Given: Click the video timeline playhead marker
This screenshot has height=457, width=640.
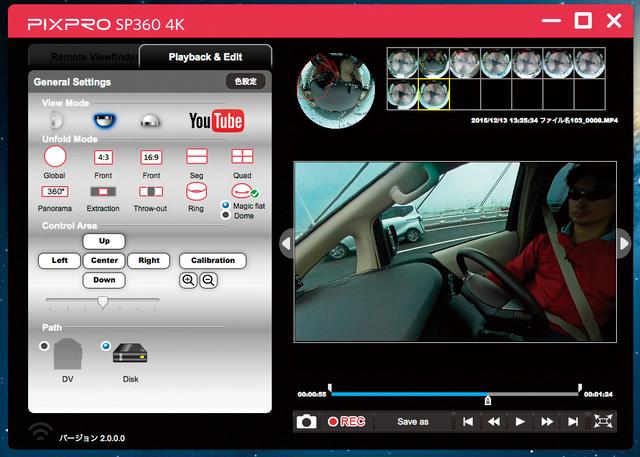Looking at the screenshot, I should pos(487,400).
